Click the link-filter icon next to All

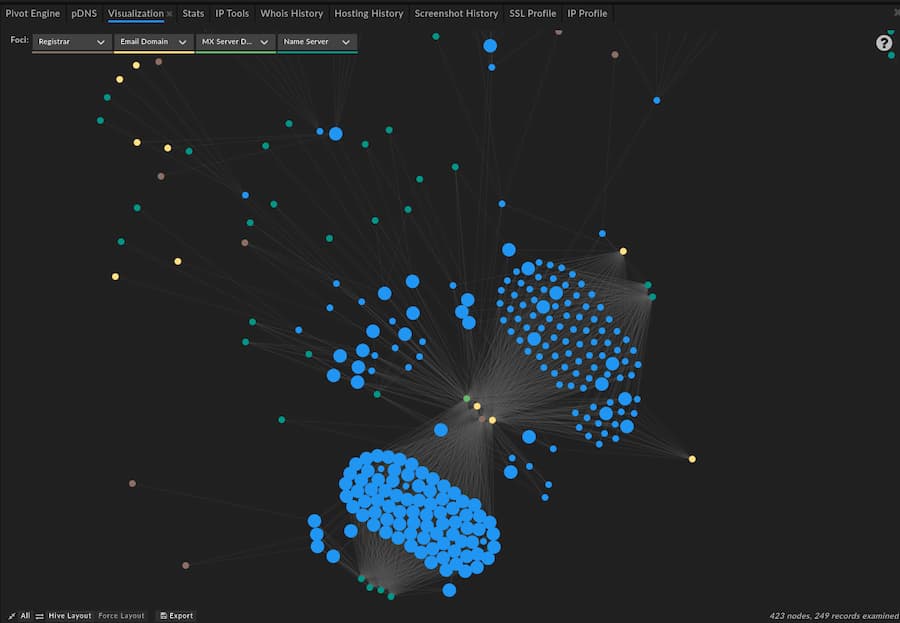(x=38, y=615)
